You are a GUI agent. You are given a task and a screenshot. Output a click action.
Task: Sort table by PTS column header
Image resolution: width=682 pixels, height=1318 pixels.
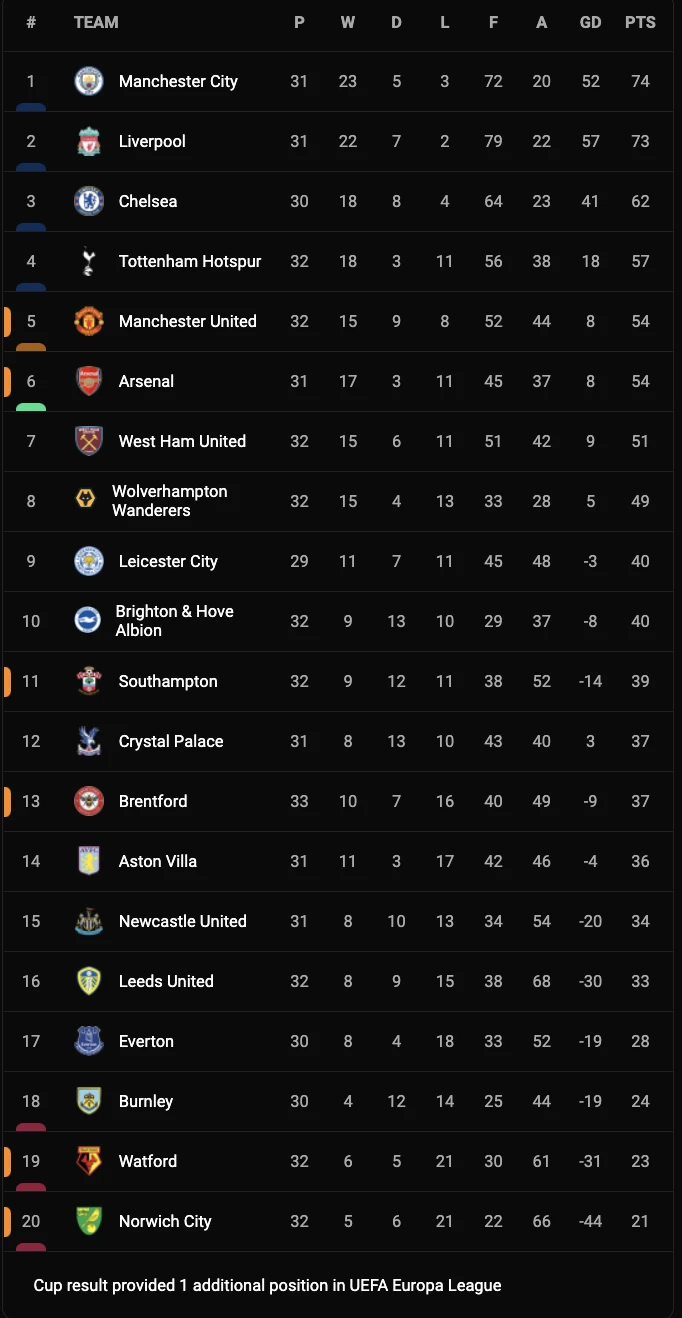[x=640, y=22]
